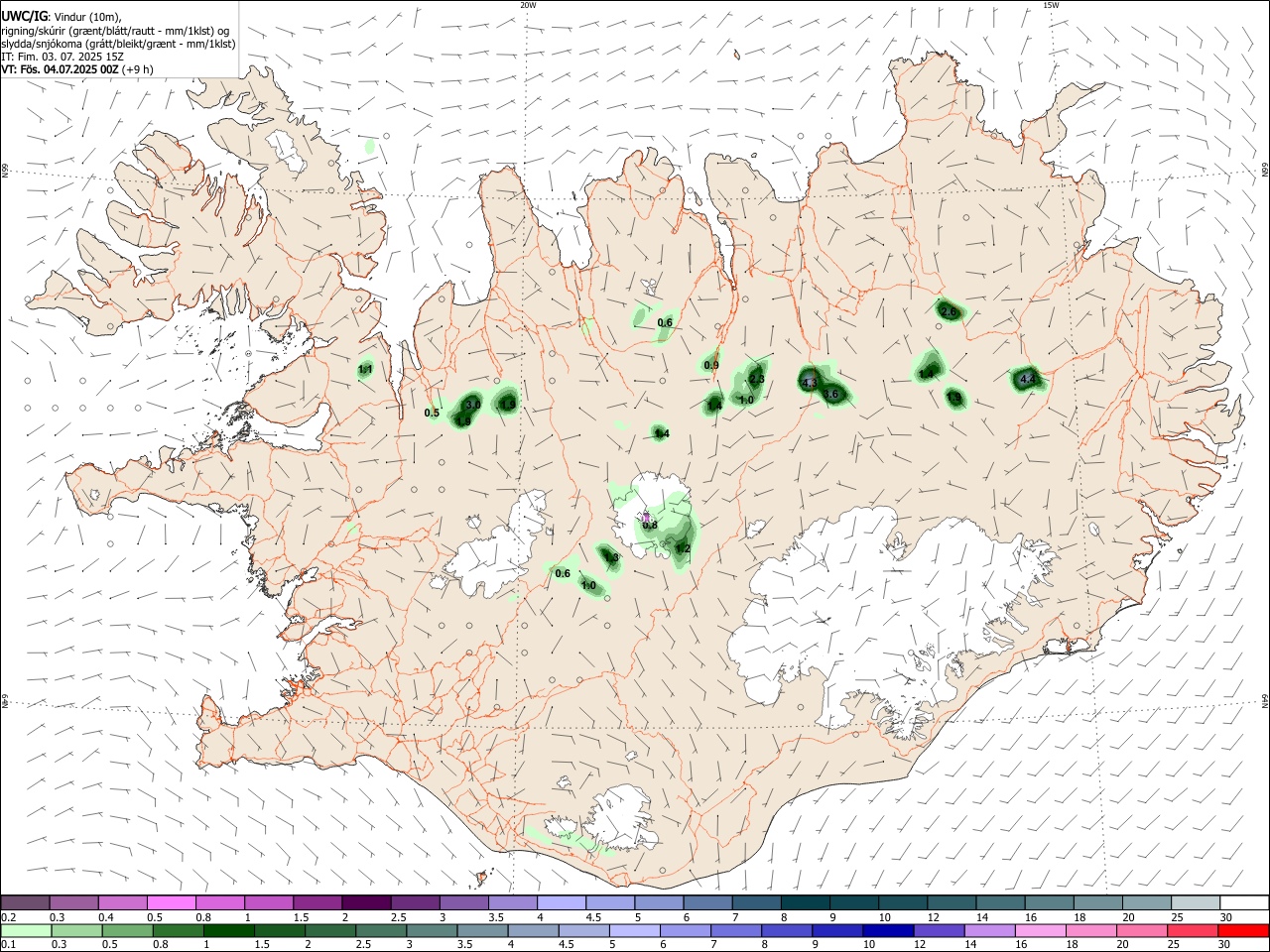Click the 0.5 precipitation label in the west
1270x952 pixels.
click(432, 414)
